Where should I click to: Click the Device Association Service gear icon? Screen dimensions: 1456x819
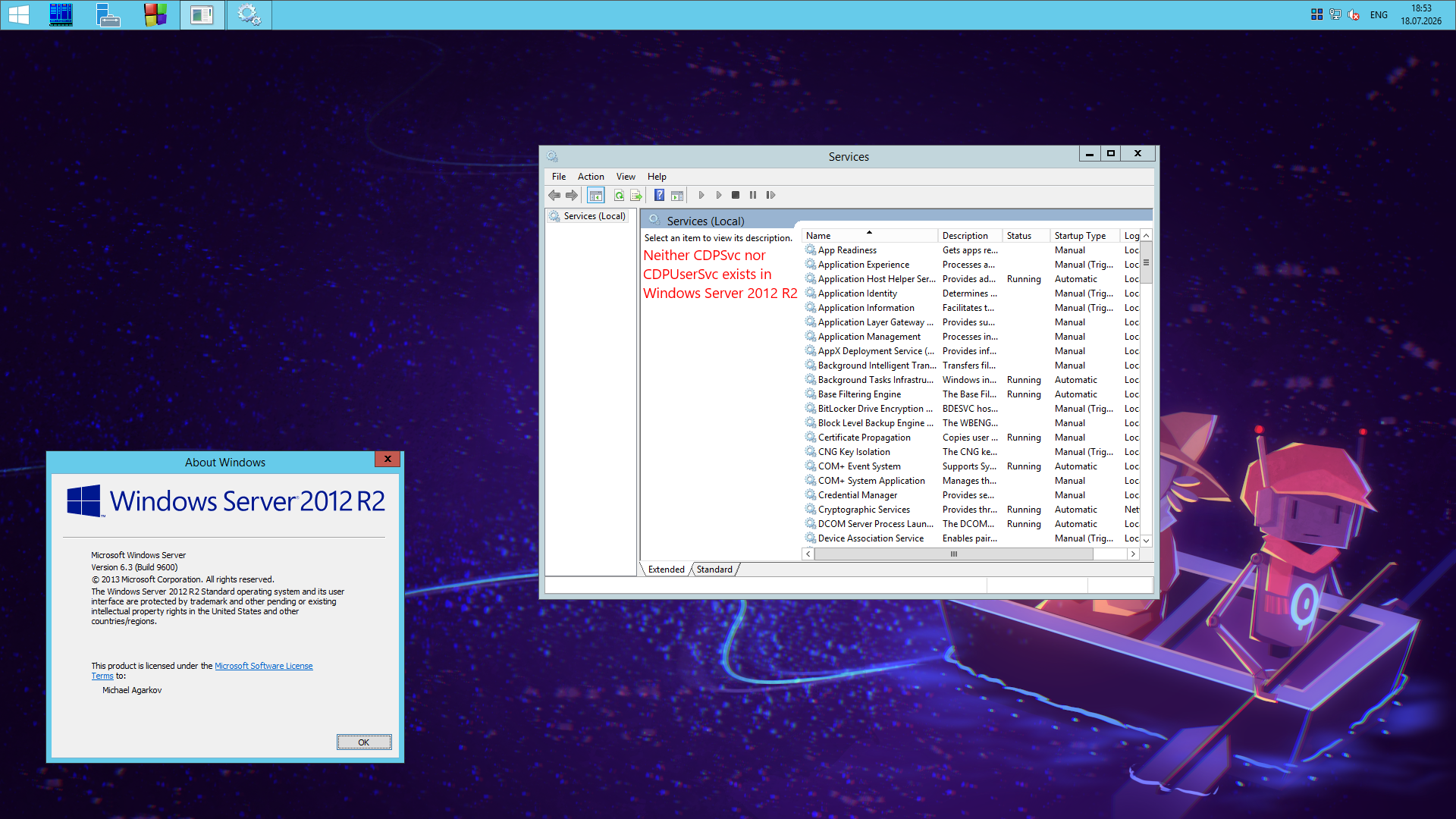click(811, 538)
